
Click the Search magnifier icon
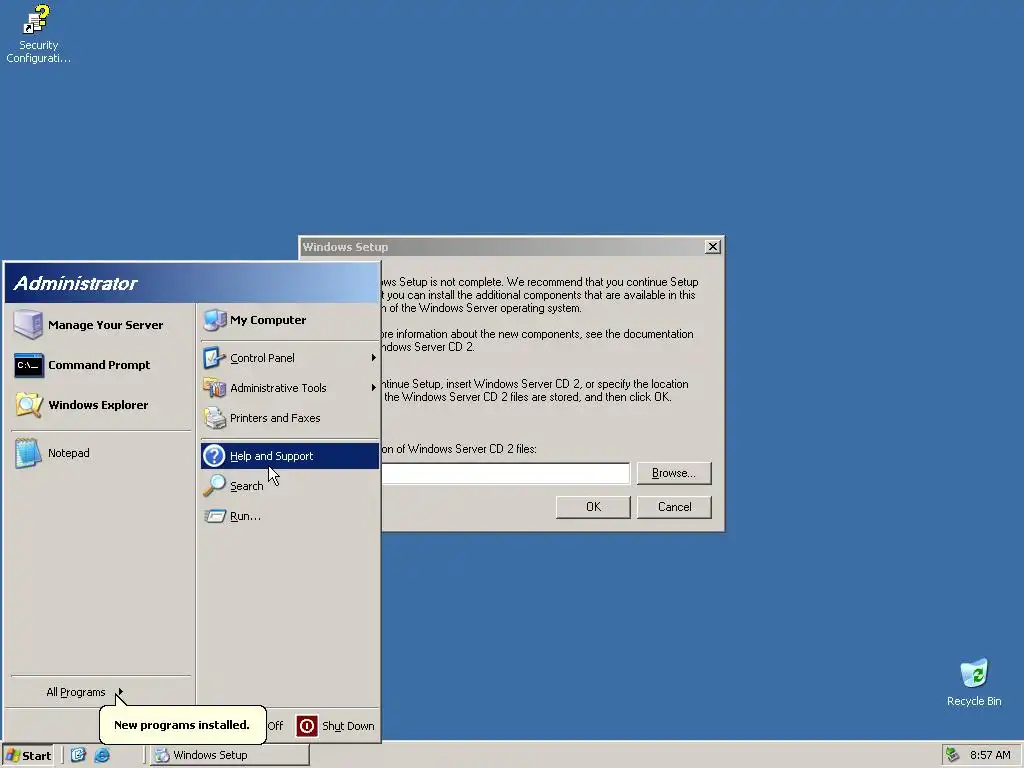click(214, 486)
